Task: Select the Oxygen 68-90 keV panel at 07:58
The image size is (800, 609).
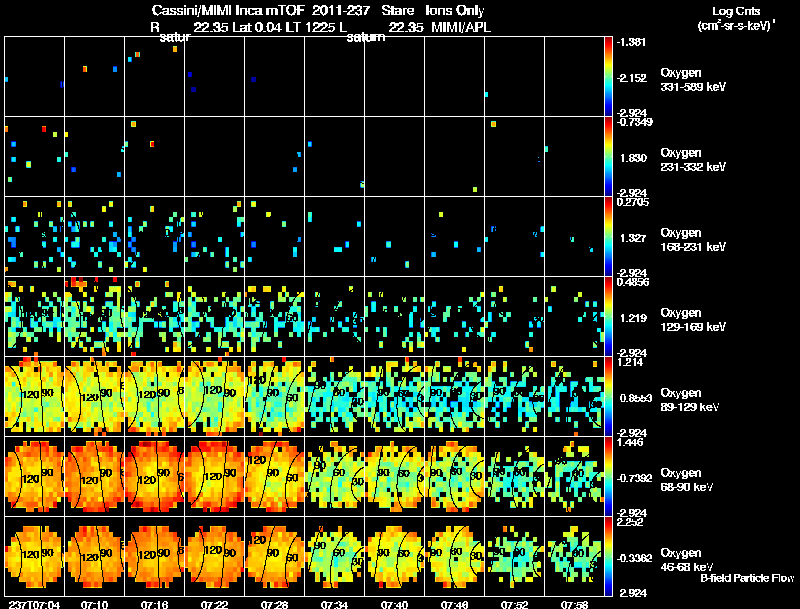Action: [574, 476]
